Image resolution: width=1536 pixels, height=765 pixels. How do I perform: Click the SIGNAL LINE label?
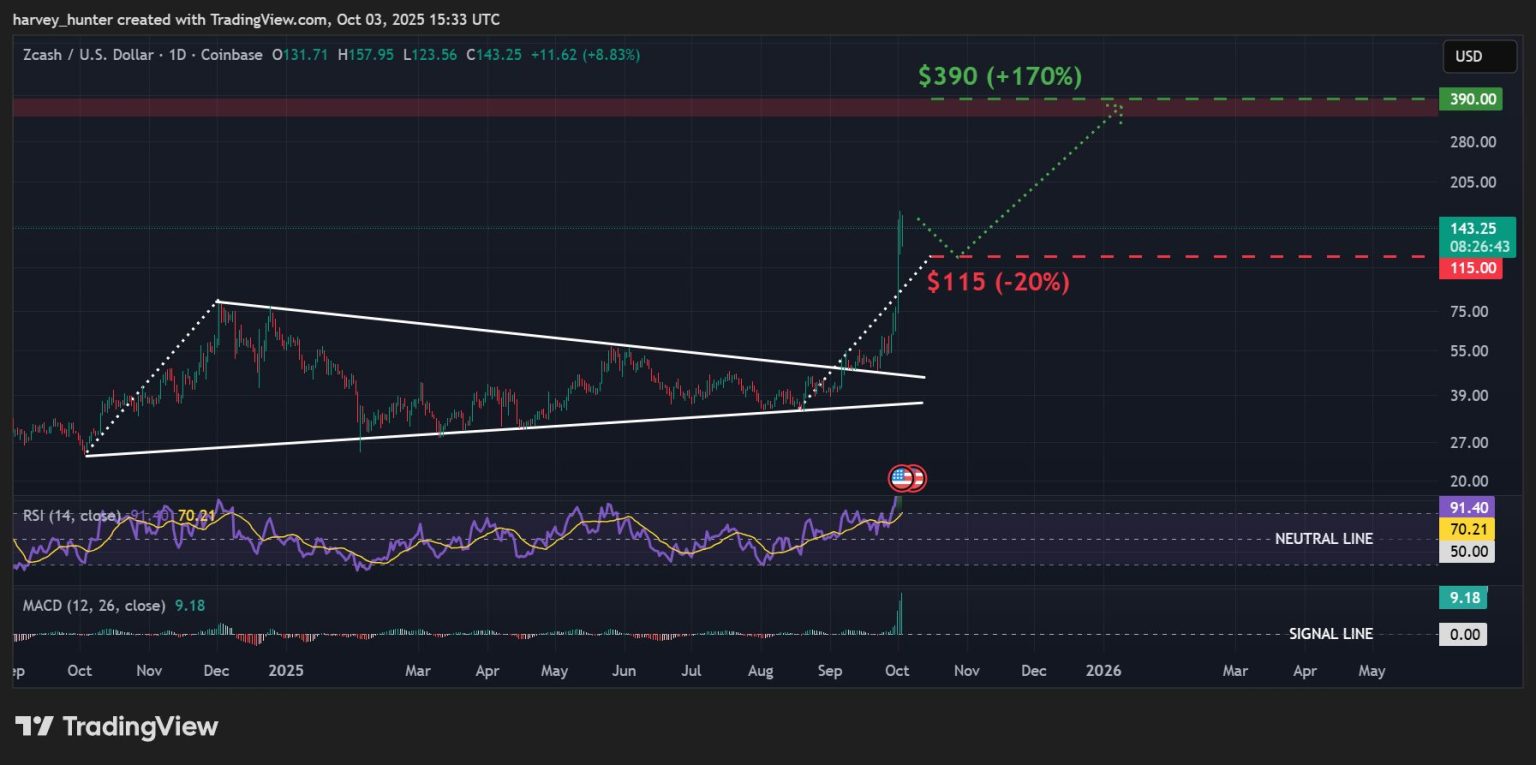point(1331,634)
